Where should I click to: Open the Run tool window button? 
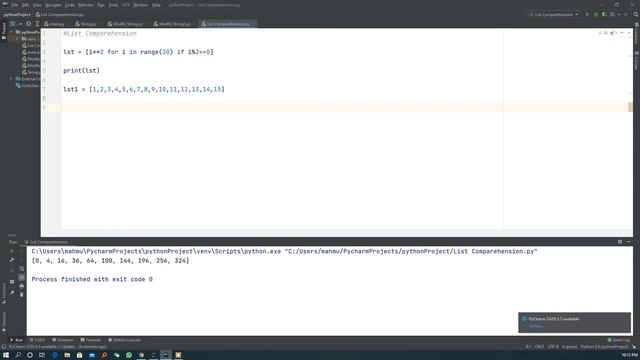pyautogui.click(x=16, y=340)
